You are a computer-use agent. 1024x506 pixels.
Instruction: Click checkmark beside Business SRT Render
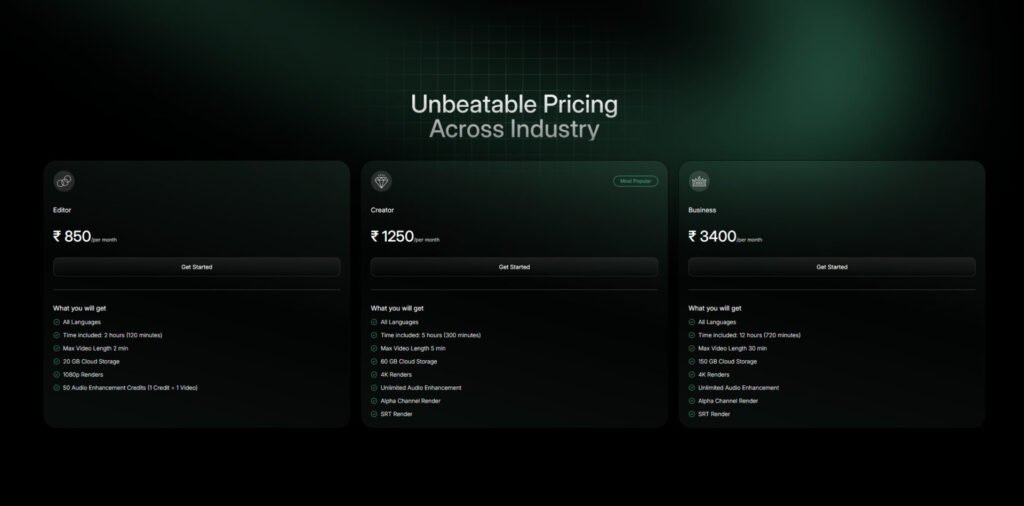pos(692,414)
